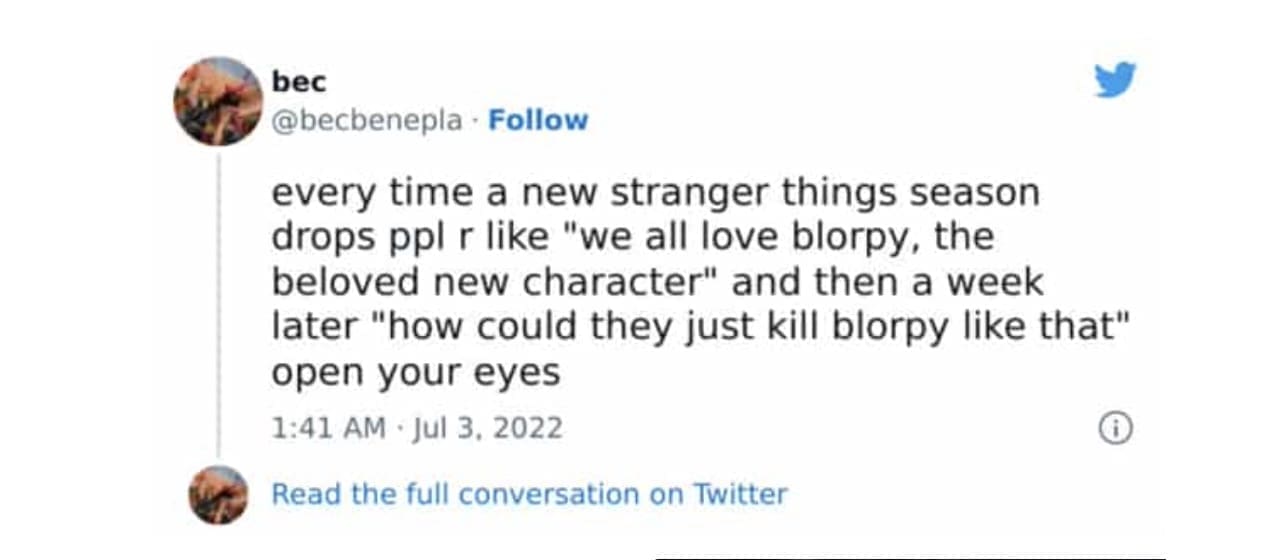Click bec's large profile avatar
Screen dimensions: 1288x560
tap(218, 101)
